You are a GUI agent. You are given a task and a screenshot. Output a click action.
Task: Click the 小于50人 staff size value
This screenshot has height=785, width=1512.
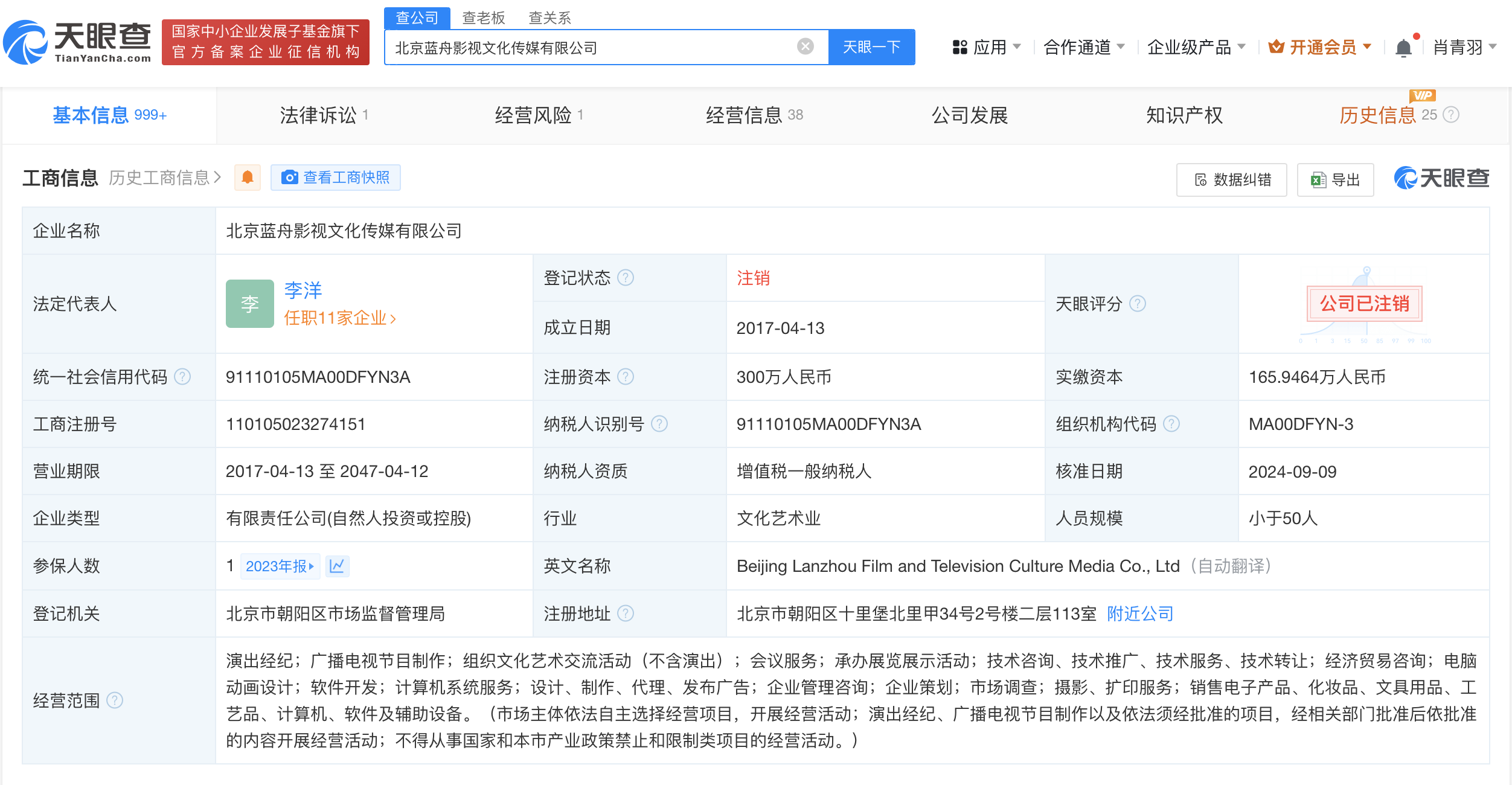coord(1283,518)
